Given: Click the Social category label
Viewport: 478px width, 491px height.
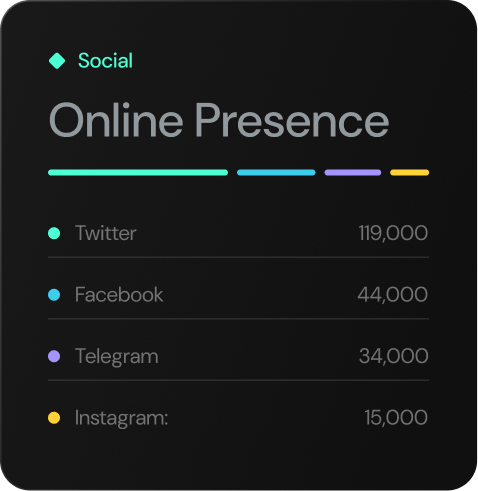Looking at the screenshot, I should pyautogui.click(x=105, y=61).
